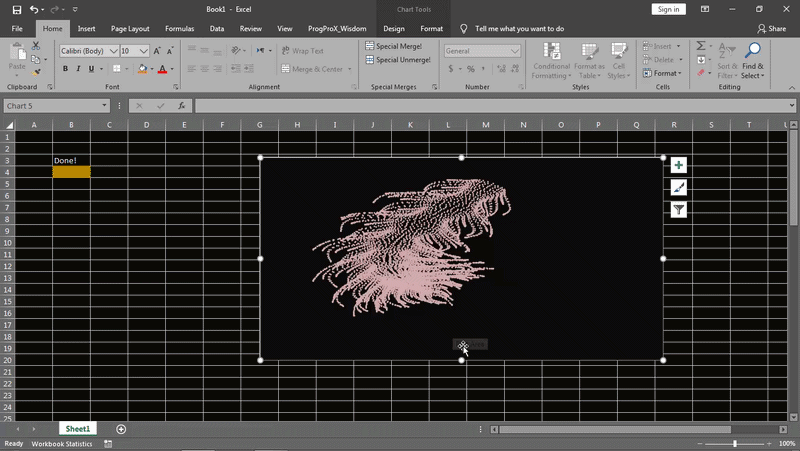Decrease font size with small A icon
The width and height of the screenshot is (800, 451).
[x=170, y=51]
